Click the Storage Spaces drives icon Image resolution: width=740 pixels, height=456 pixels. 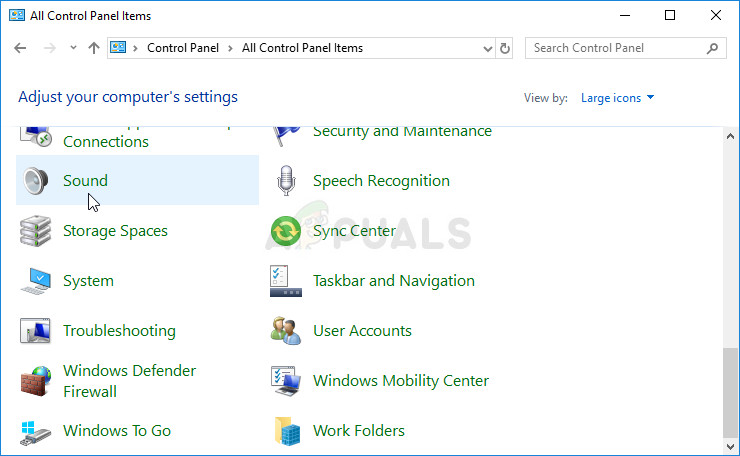[x=36, y=231]
